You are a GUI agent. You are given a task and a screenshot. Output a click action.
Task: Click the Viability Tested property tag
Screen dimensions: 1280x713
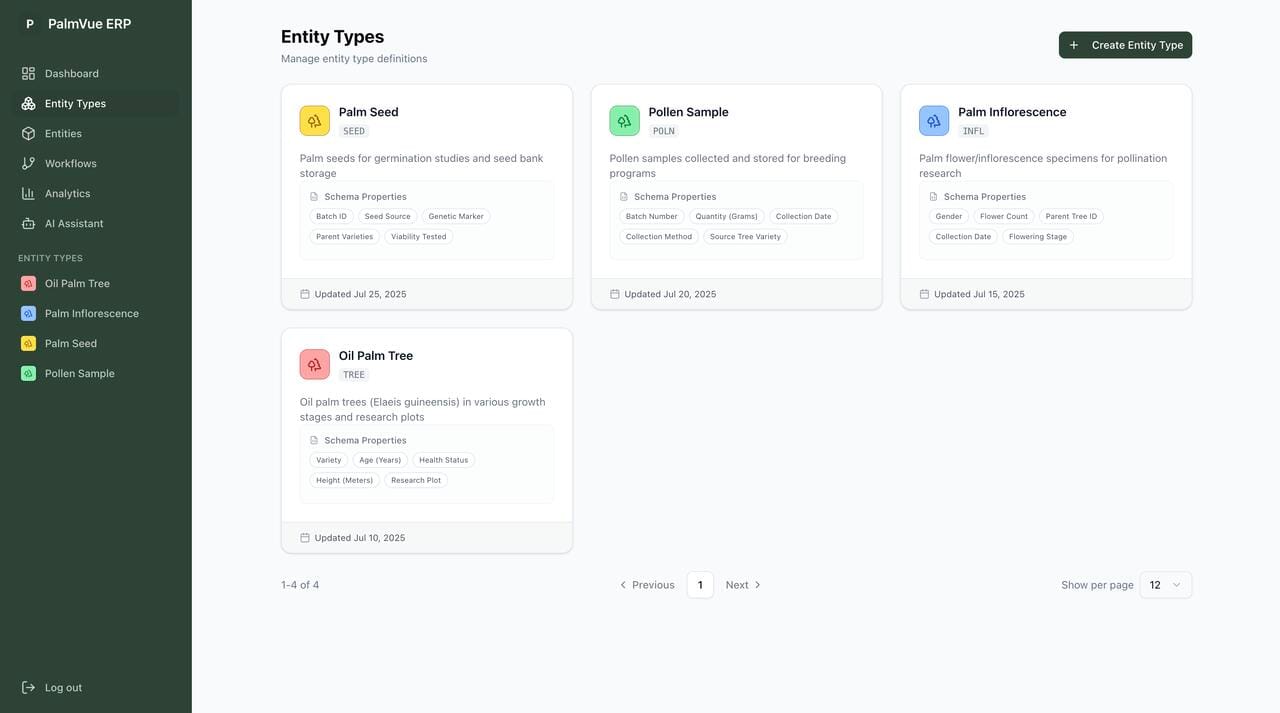click(x=419, y=237)
